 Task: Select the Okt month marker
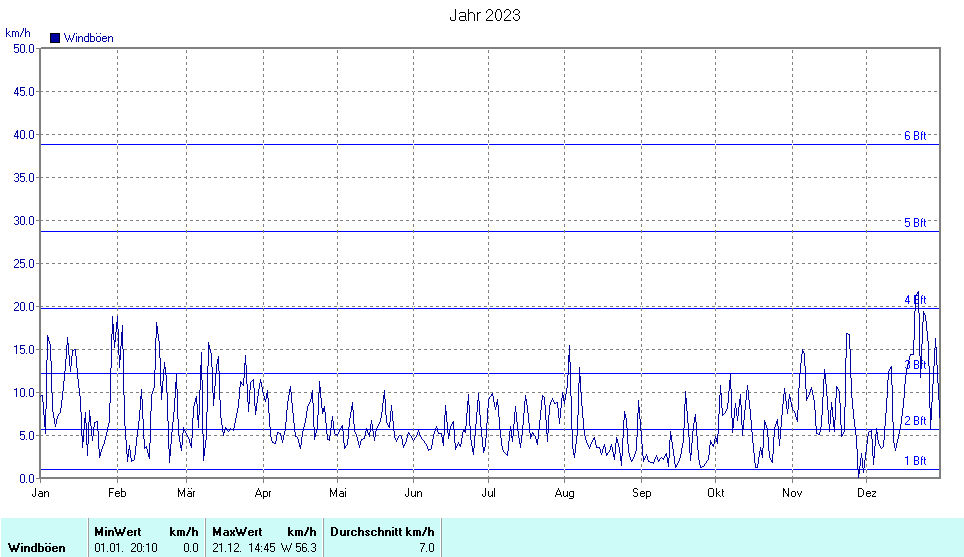tap(715, 493)
